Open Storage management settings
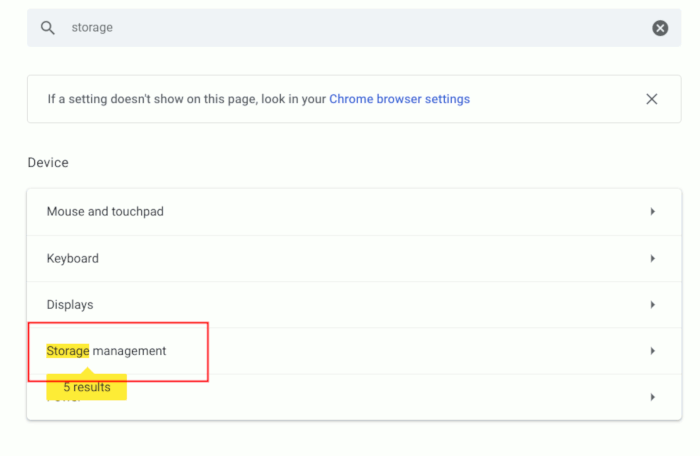700x456 pixels. [354, 351]
